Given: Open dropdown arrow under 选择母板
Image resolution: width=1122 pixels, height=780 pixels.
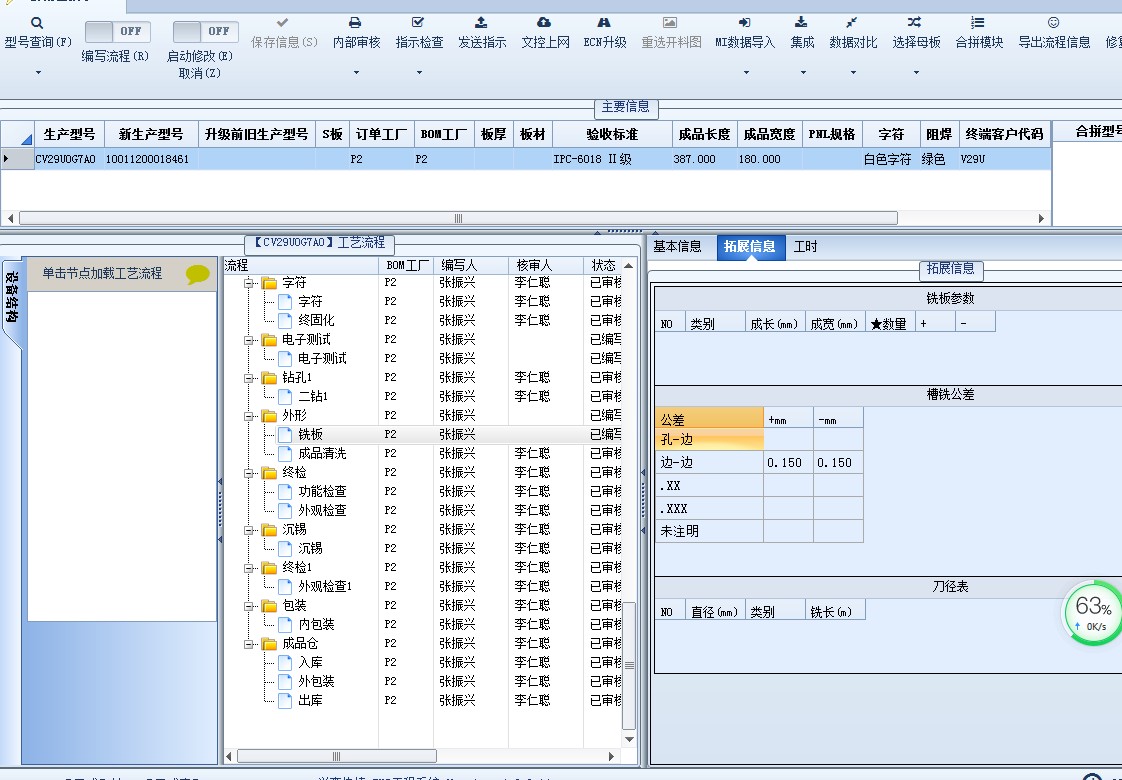Looking at the screenshot, I should coord(916,72).
